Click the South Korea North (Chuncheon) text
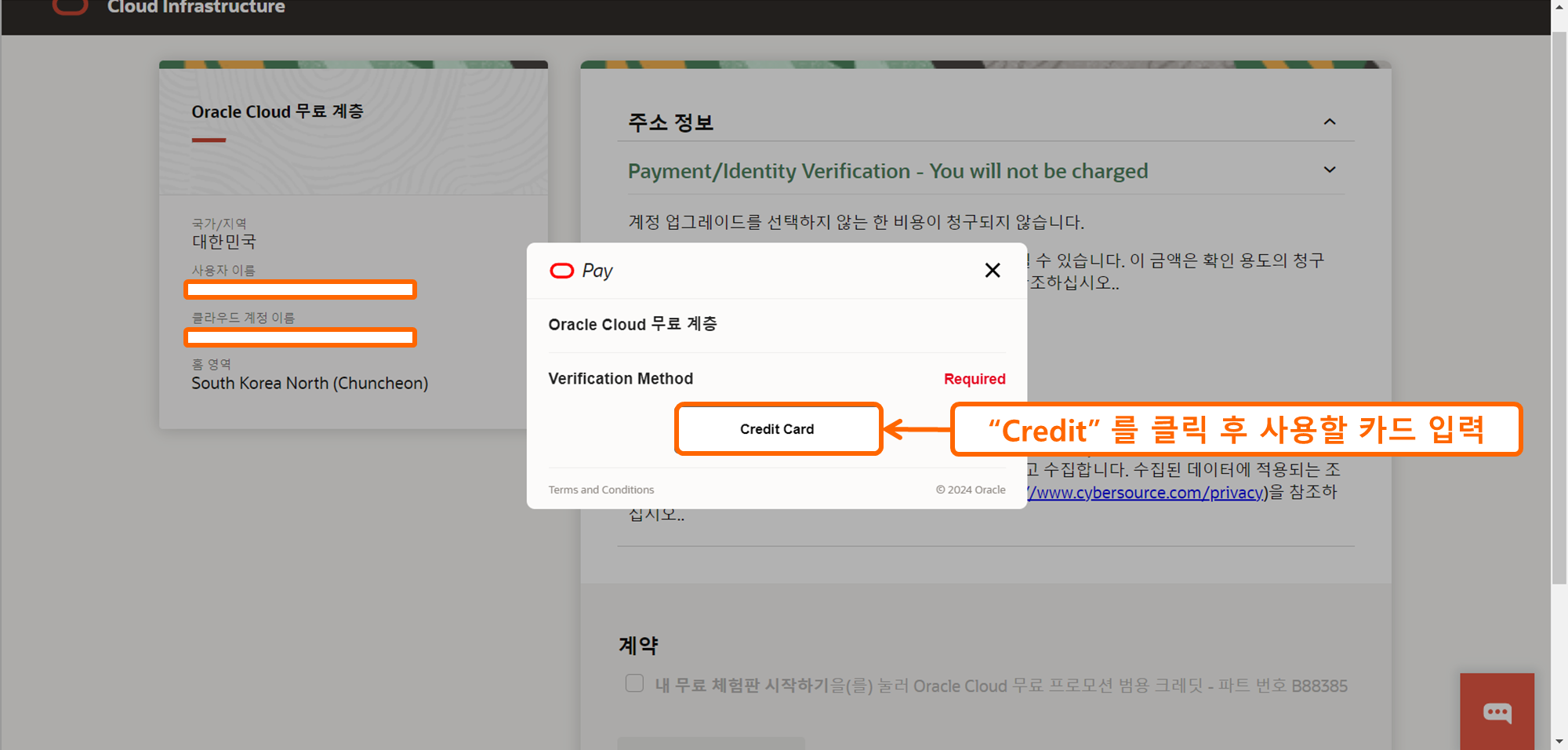Image resolution: width=1568 pixels, height=750 pixels. pos(310,384)
